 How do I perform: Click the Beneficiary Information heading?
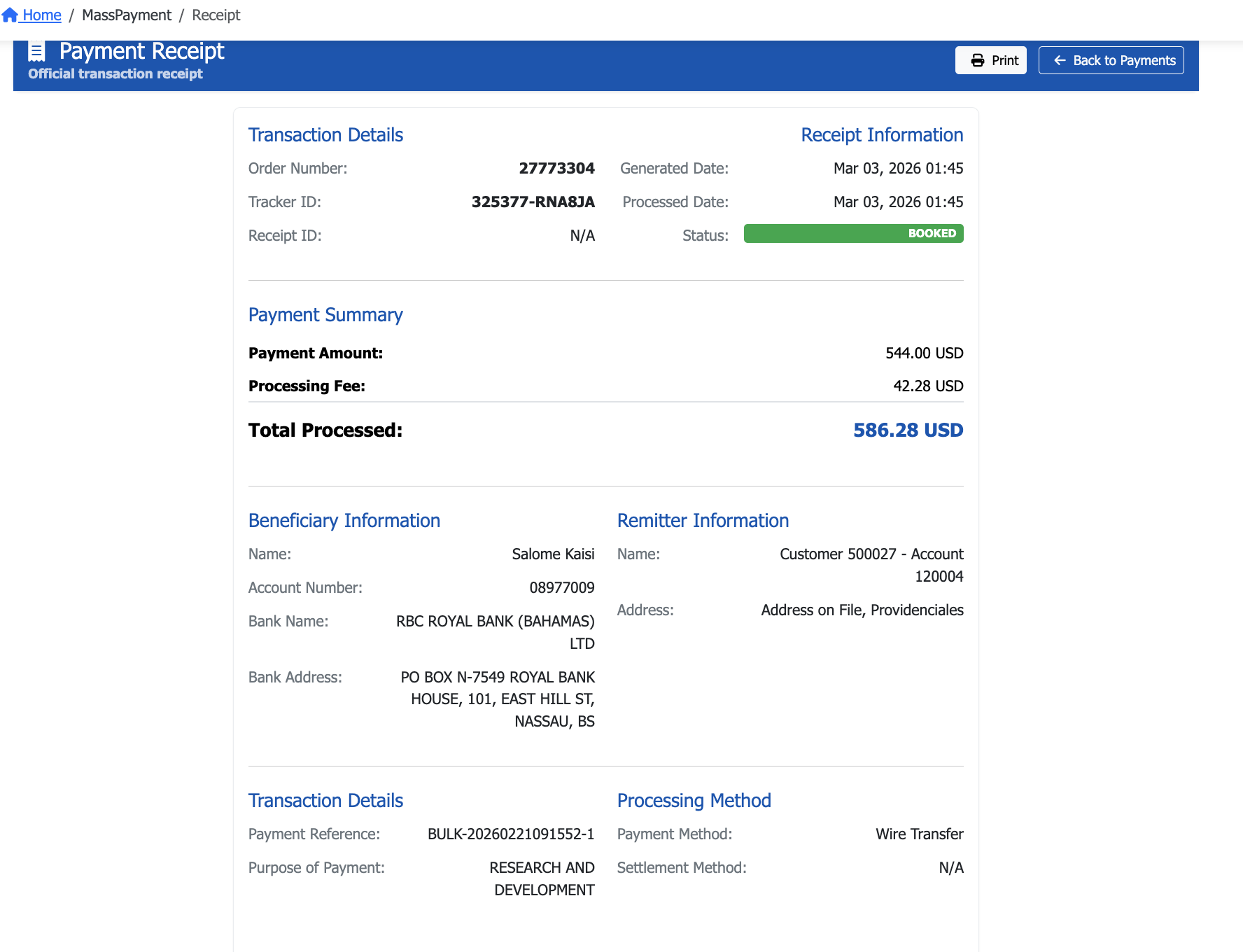[344, 521]
